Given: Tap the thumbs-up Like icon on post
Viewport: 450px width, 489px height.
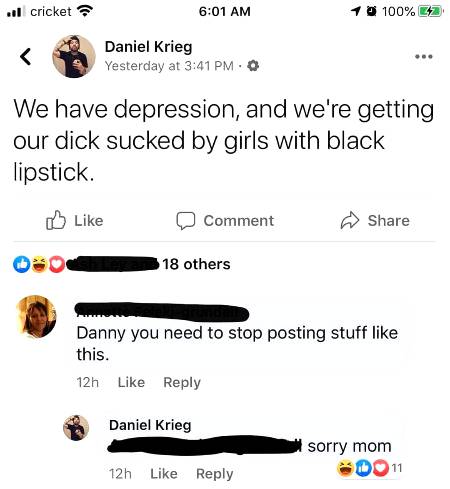Looking at the screenshot, I should (56, 220).
